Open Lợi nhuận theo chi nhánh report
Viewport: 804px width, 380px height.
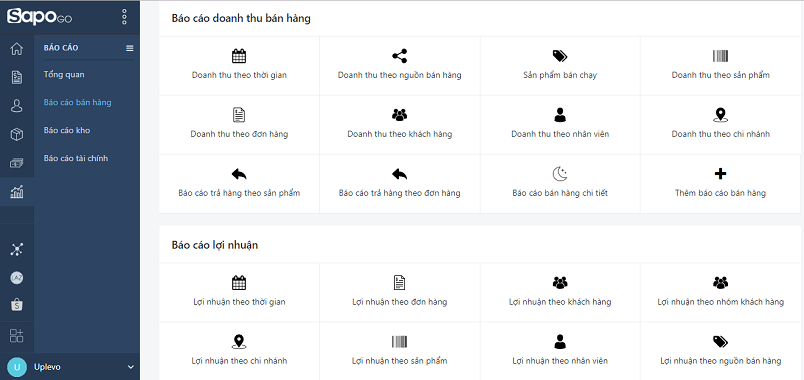(239, 351)
